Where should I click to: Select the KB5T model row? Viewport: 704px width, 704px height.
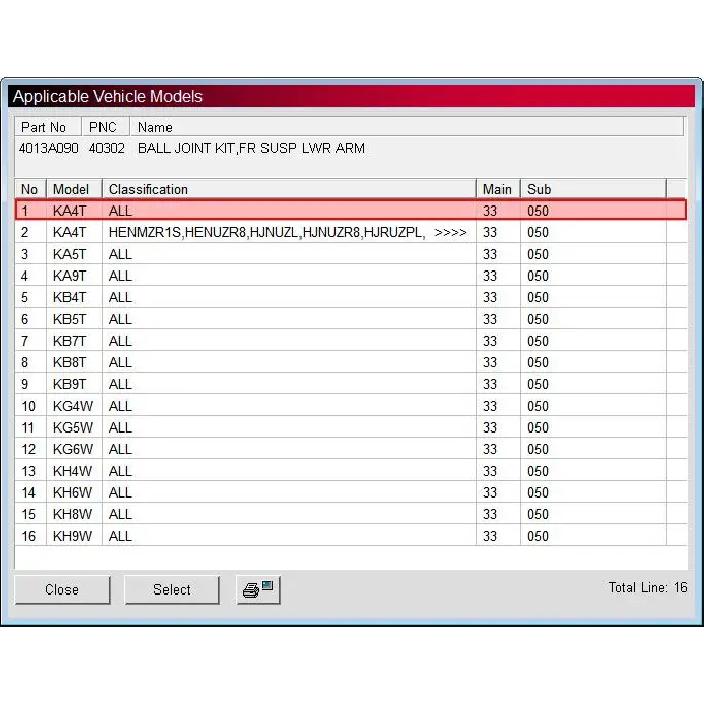[x=351, y=319]
